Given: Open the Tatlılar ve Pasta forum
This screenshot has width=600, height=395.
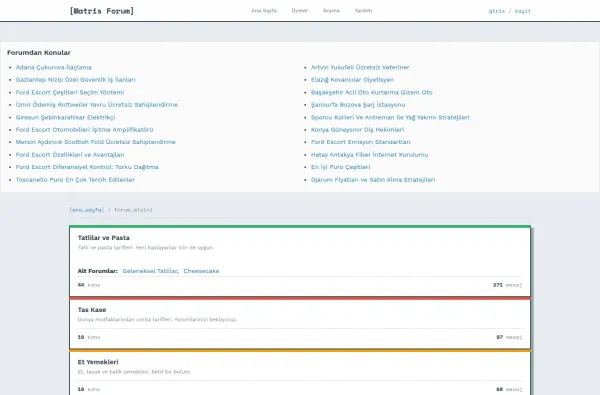Looking at the screenshot, I should pyautogui.click(x=104, y=238).
